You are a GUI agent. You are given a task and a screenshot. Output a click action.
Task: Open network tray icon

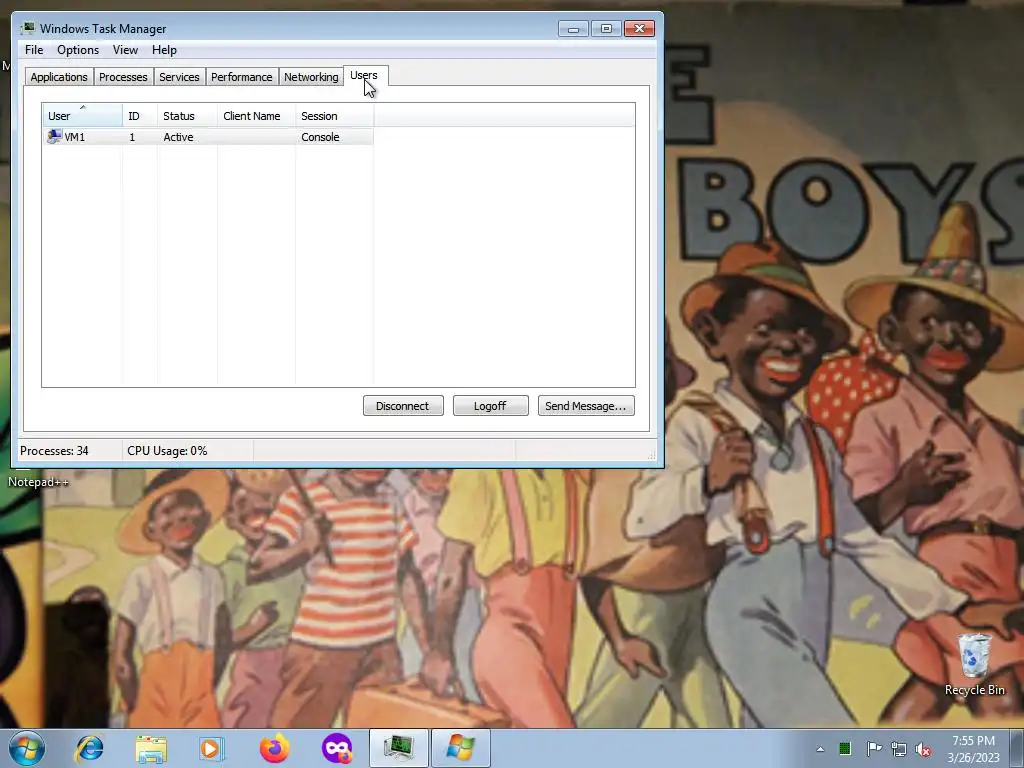(x=899, y=749)
